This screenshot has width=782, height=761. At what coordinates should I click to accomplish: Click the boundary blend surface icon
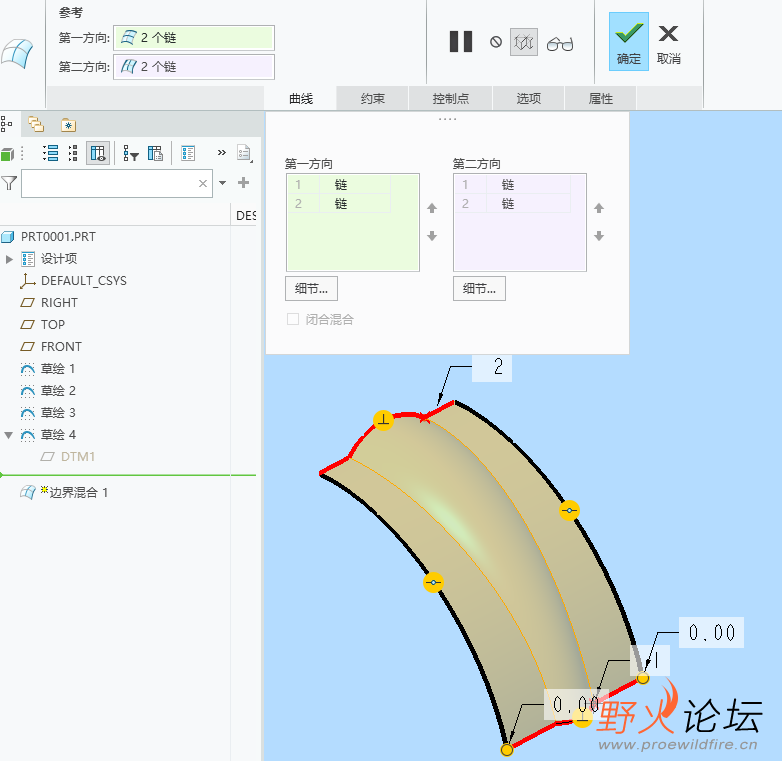coord(17,53)
